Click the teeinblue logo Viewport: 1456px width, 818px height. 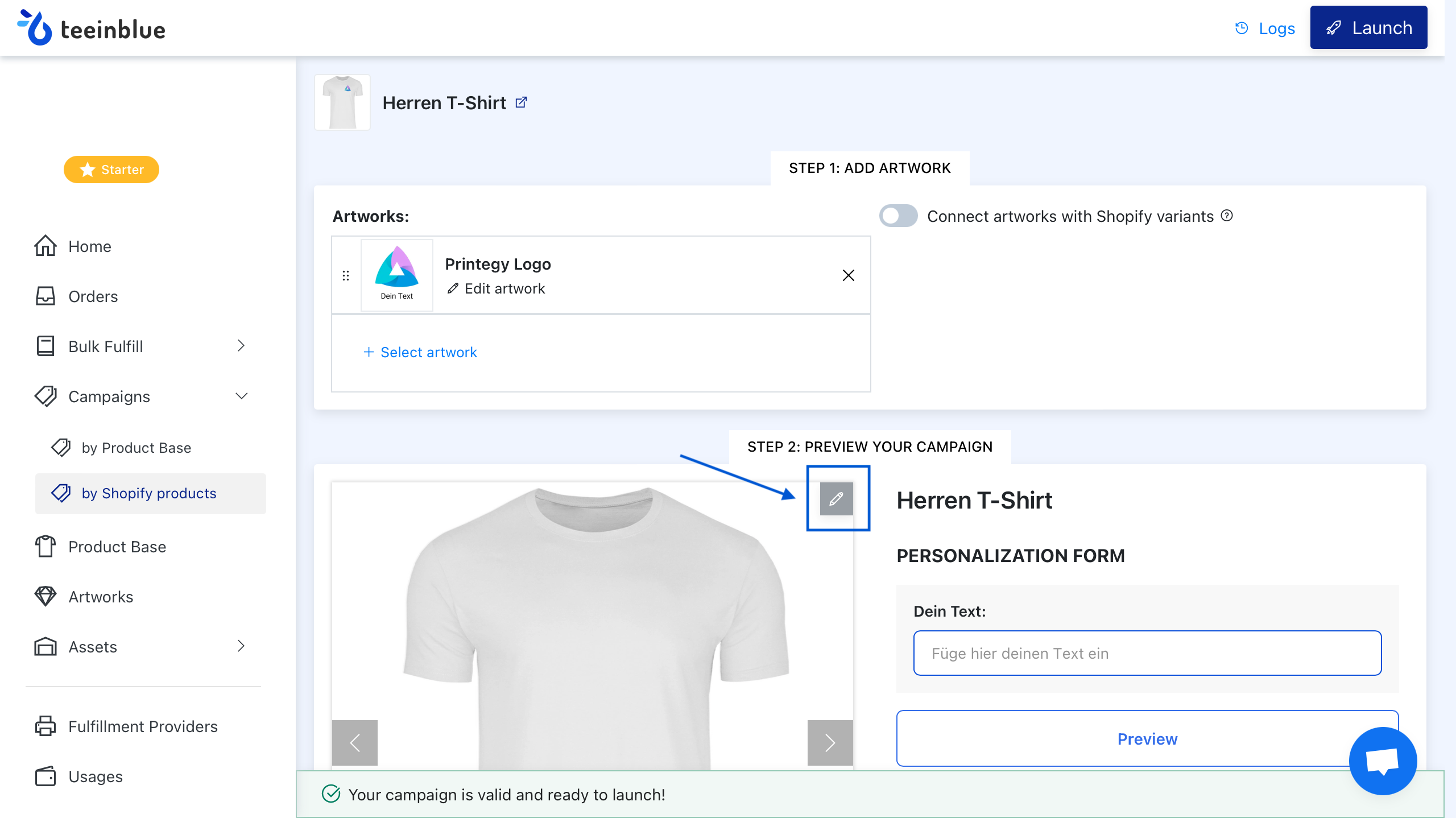pyautogui.click(x=91, y=28)
